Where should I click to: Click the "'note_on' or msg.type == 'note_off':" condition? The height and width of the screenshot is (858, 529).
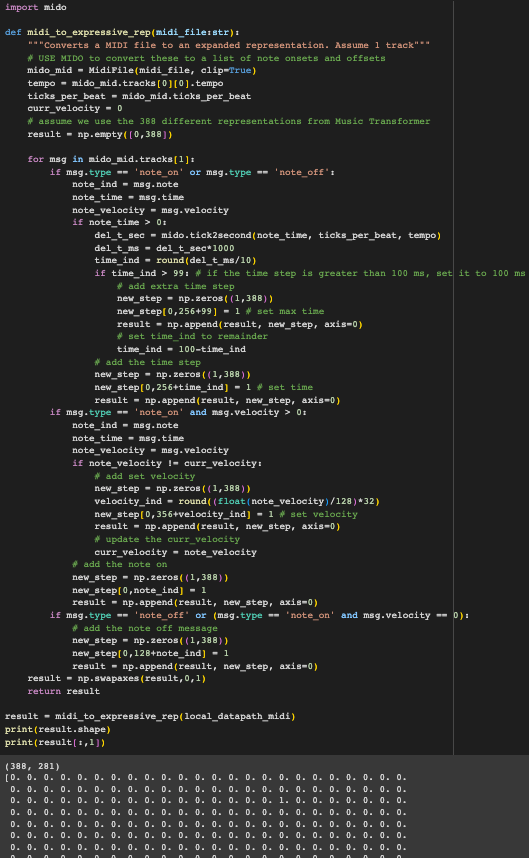point(234,172)
